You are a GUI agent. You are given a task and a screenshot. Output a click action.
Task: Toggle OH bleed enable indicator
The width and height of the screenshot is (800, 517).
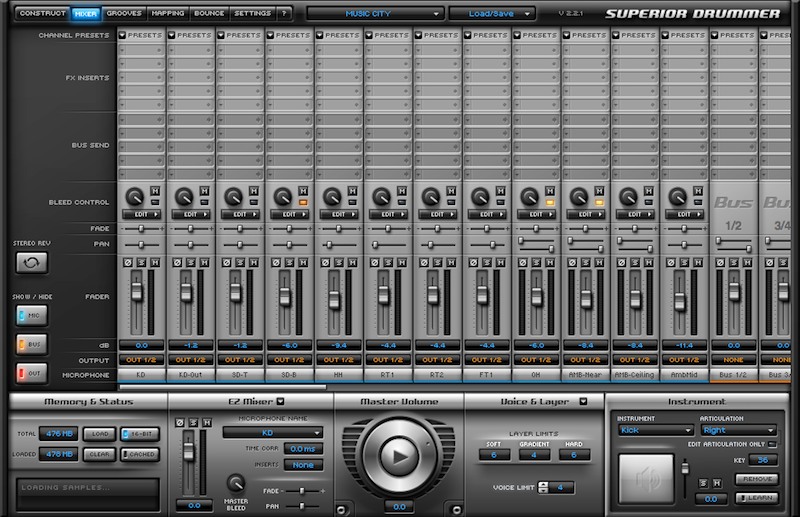point(550,203)
